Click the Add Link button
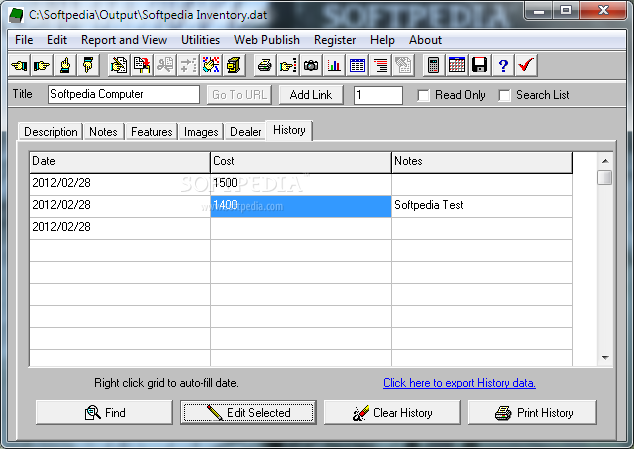The image size is (634, 449). [x=311, y=95]
